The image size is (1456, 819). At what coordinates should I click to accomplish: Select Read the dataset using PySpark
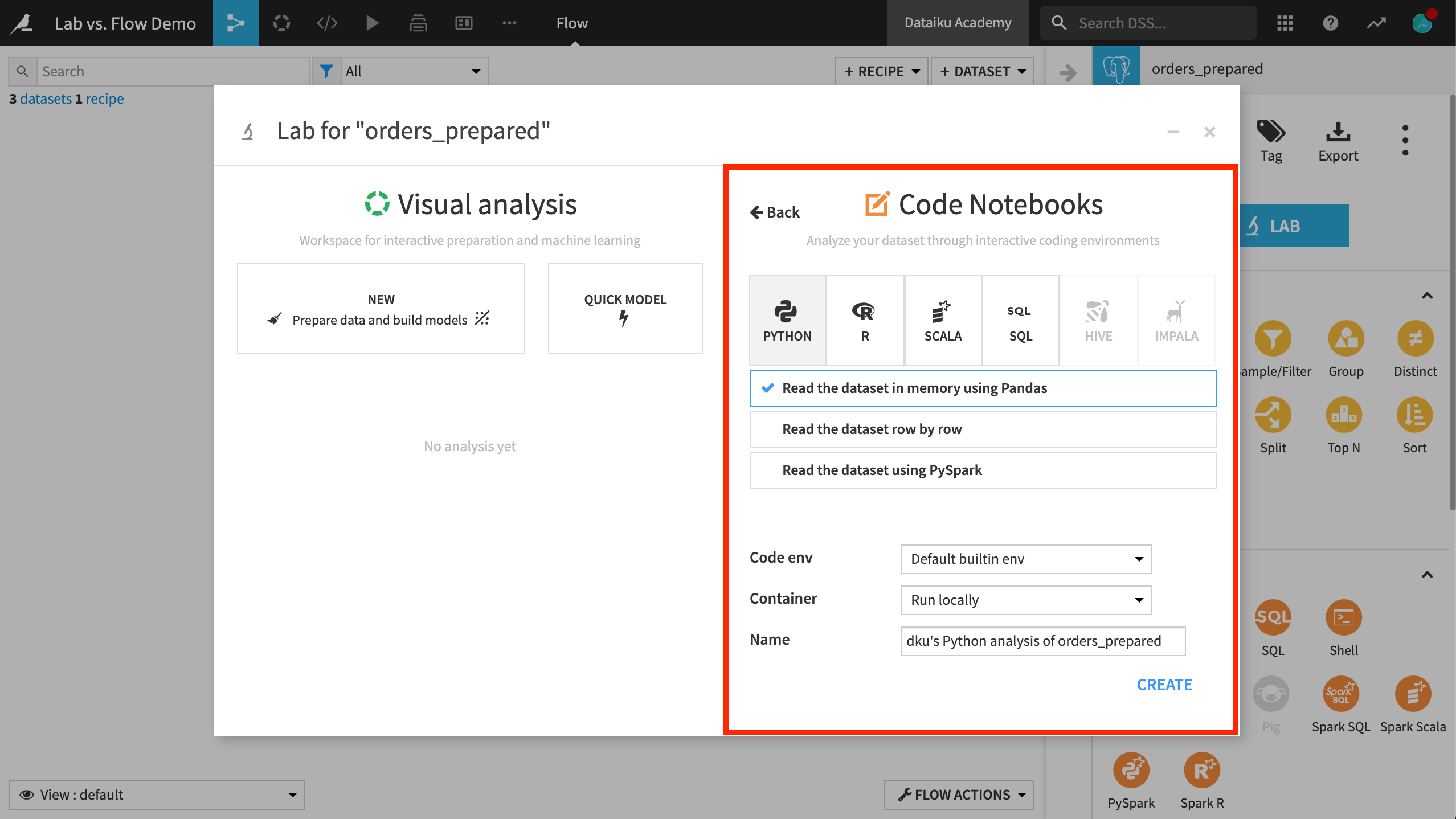pyautogui.click(x=983, y=469)
